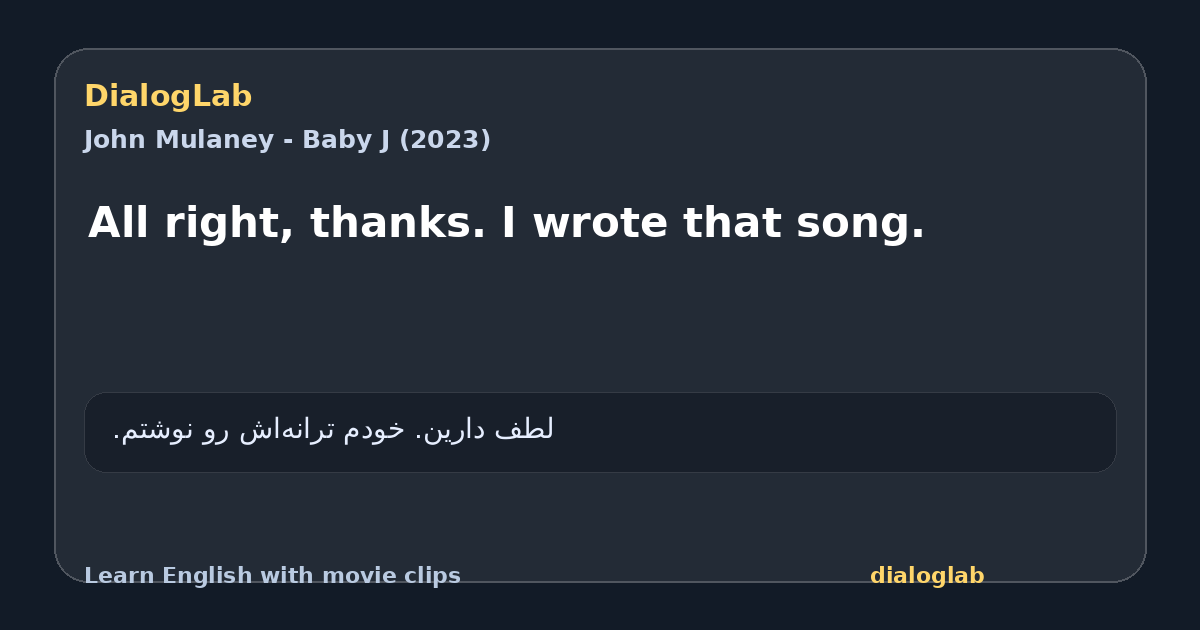Viewport: 1200px width, 630px height.
Task: Click the Learn English with movie clips tagline
Action: pyautogui.click(x=272, y=576)
